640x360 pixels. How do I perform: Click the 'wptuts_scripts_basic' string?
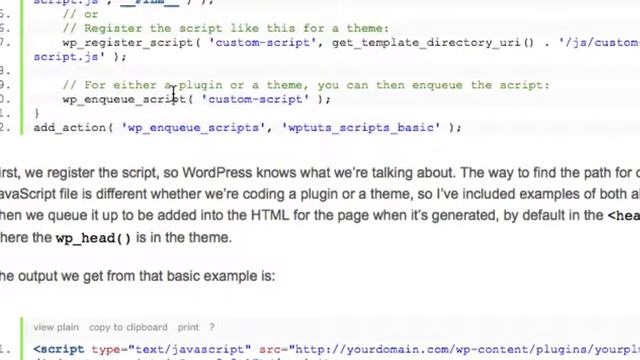(x=361, y=128)
